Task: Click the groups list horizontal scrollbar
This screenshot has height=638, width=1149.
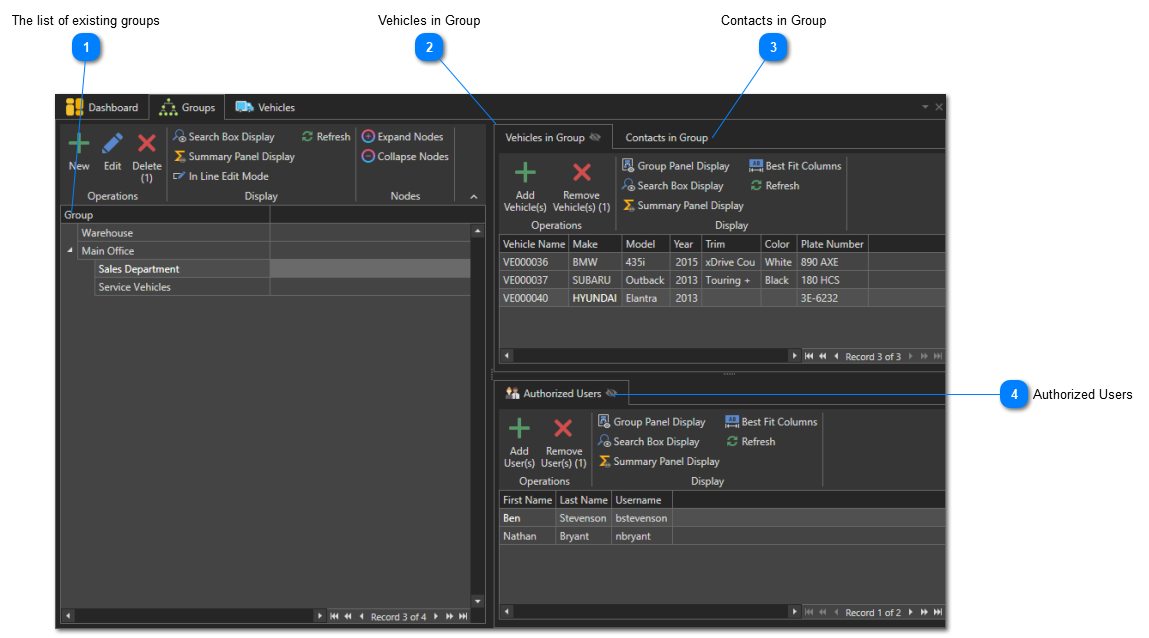Action: [x=190, y=617]
